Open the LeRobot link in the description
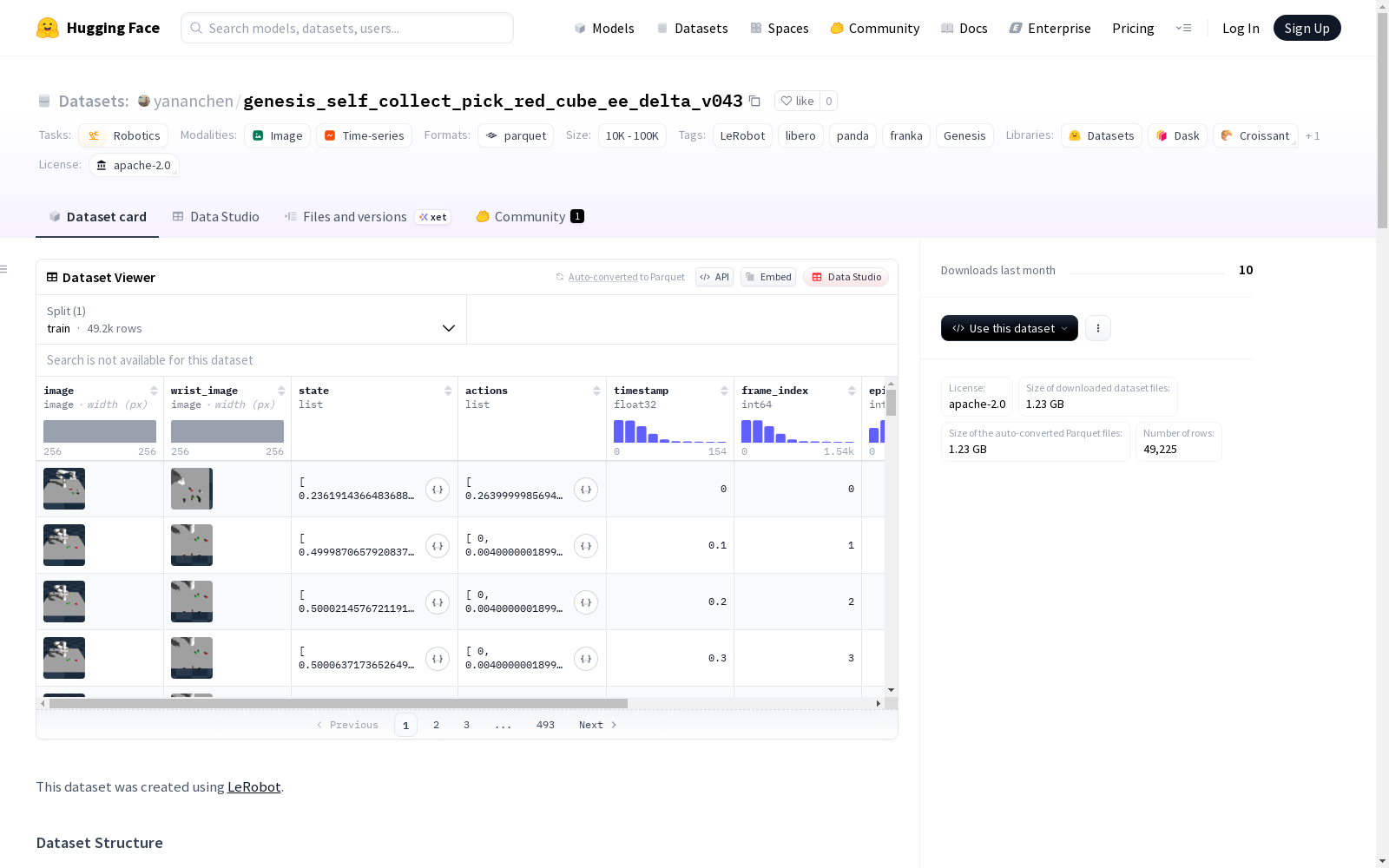The width and height of the screenshot is (1389, 868). tap(253, 787)
